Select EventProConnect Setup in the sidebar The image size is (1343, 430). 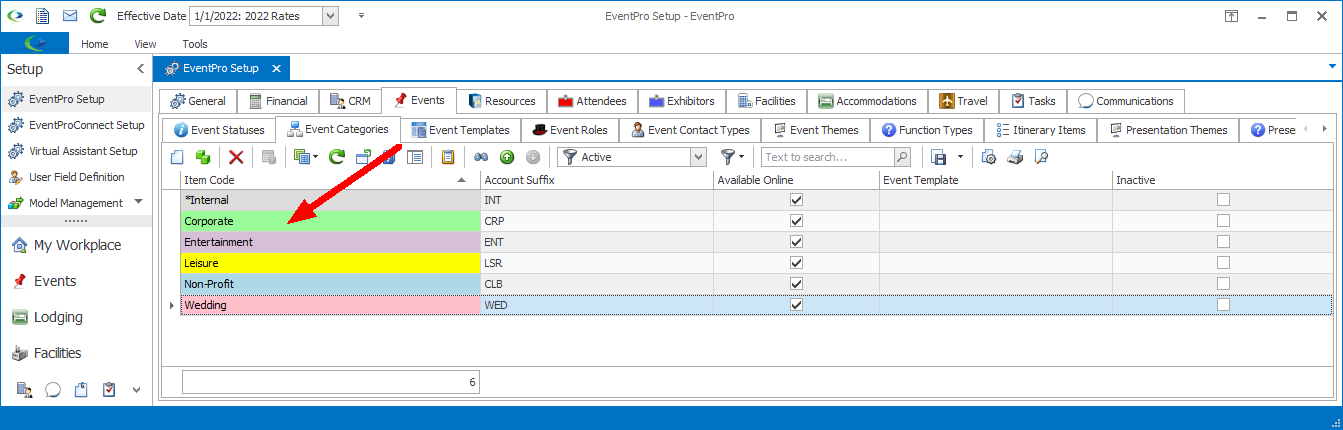tap(76, 125)
